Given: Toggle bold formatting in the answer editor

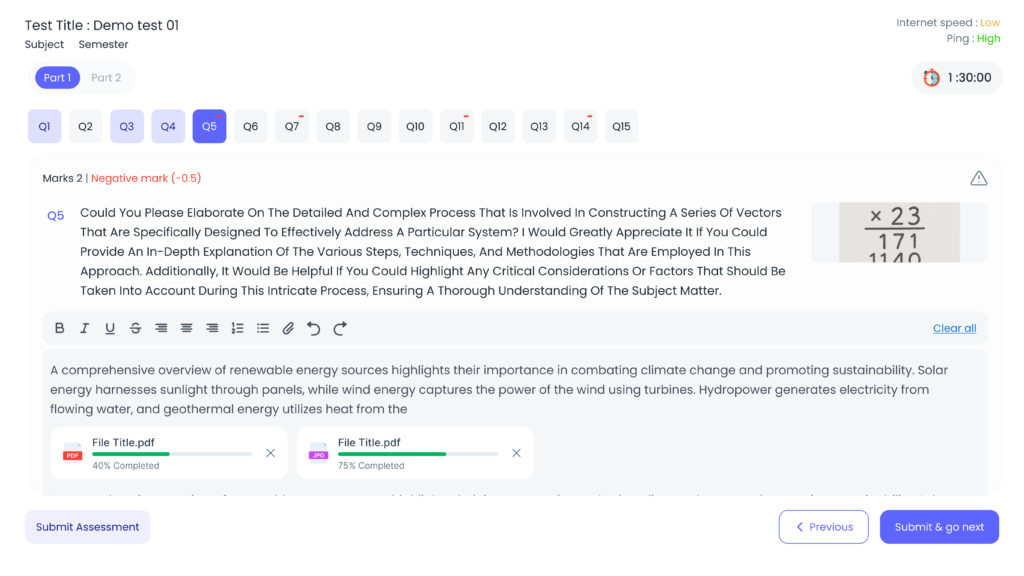Looking at the screenshot, I should pyautogui.click(x=59, y=328).
